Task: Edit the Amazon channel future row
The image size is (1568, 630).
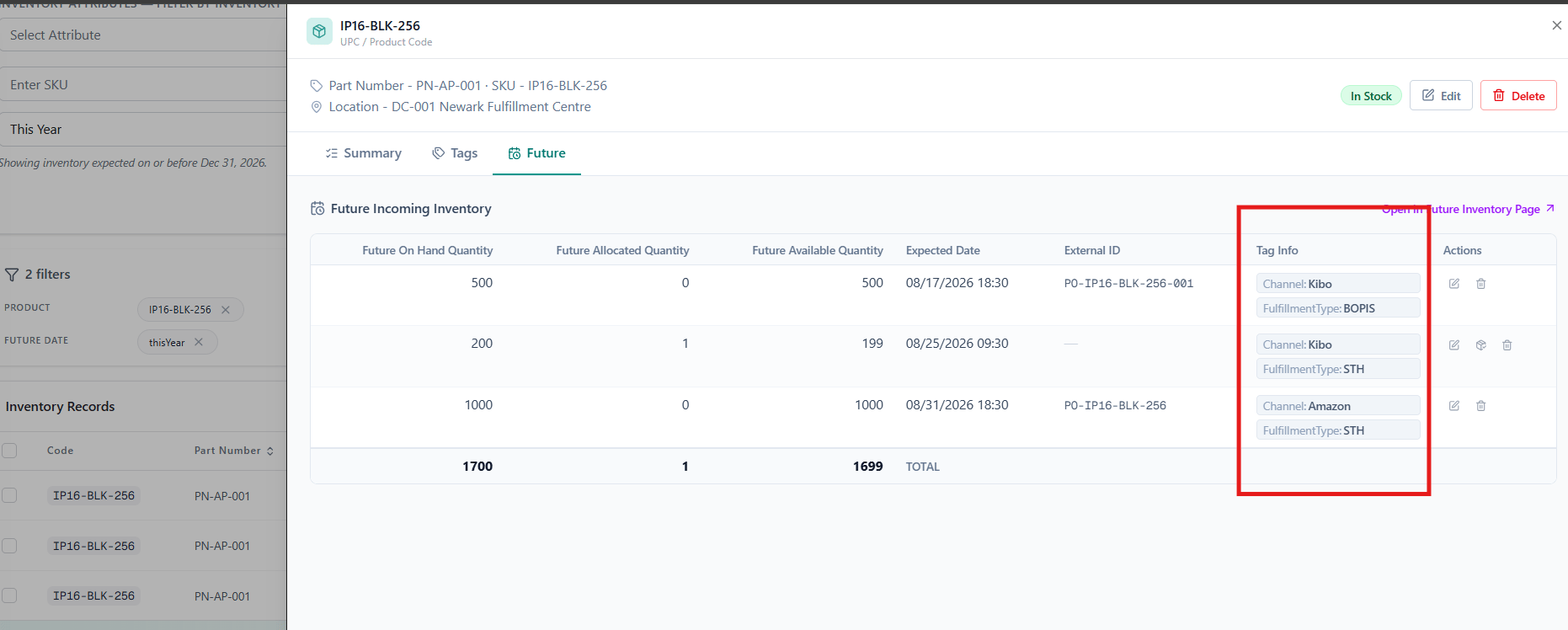Action: point(1454,406)
